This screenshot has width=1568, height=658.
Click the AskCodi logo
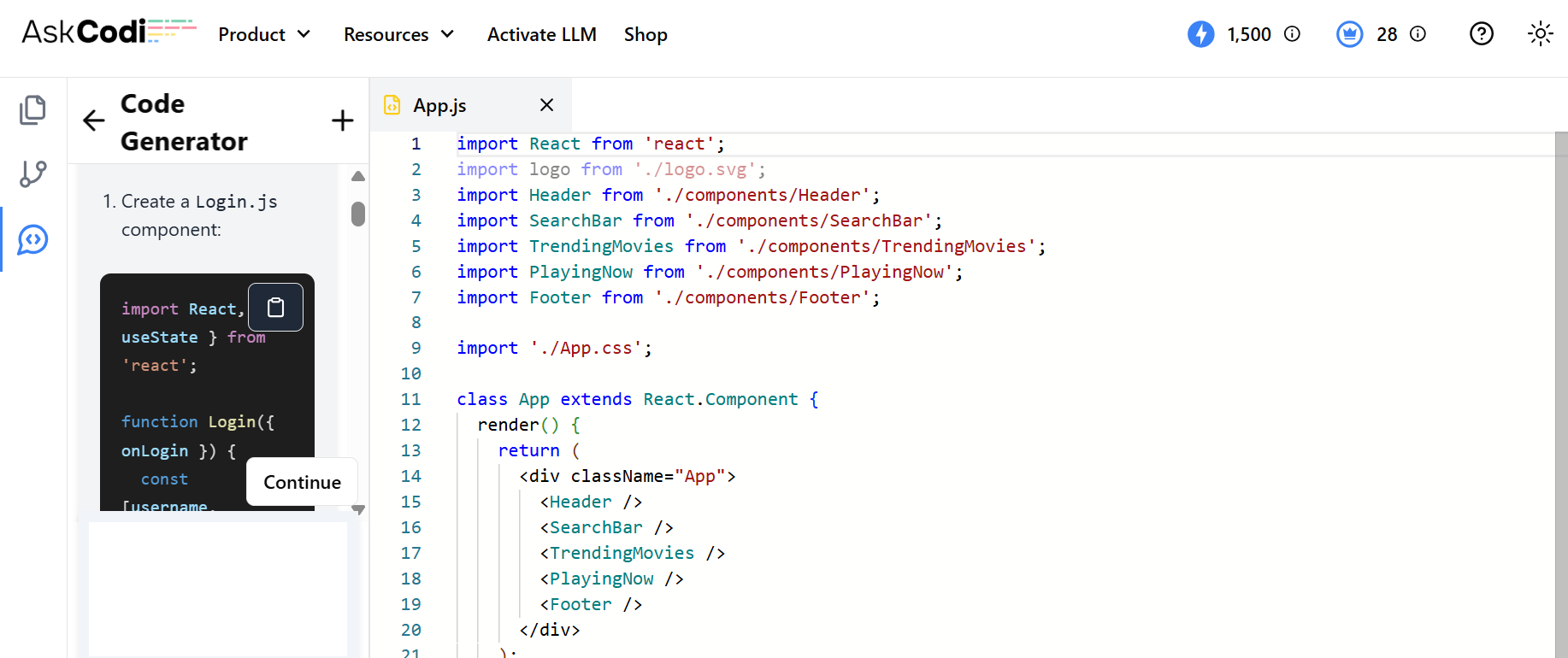click(109, 32)
